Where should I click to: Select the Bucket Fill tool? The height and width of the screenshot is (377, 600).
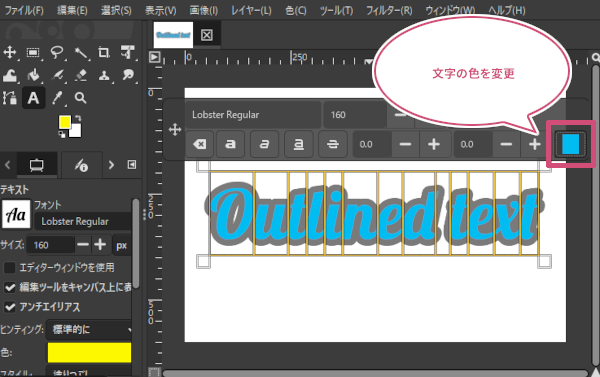coord(33,75)
